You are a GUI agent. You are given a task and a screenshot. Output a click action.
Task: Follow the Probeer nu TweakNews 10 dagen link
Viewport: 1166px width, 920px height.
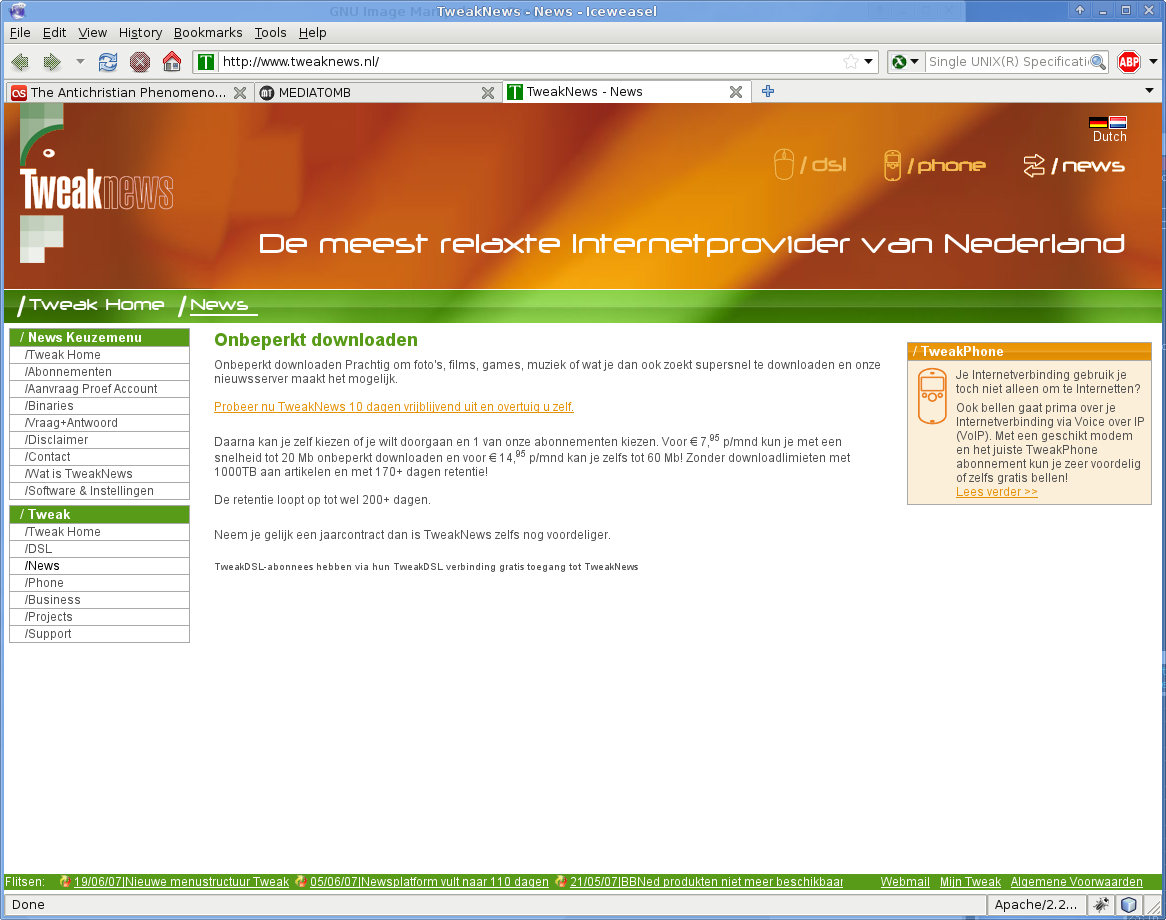(394, 407)
